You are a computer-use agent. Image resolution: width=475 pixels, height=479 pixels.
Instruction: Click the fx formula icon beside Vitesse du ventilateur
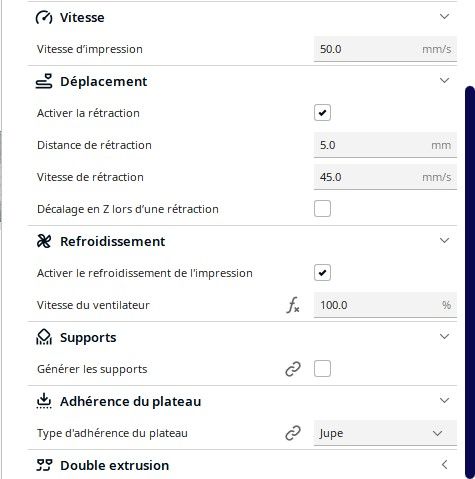tap(293, 305)
